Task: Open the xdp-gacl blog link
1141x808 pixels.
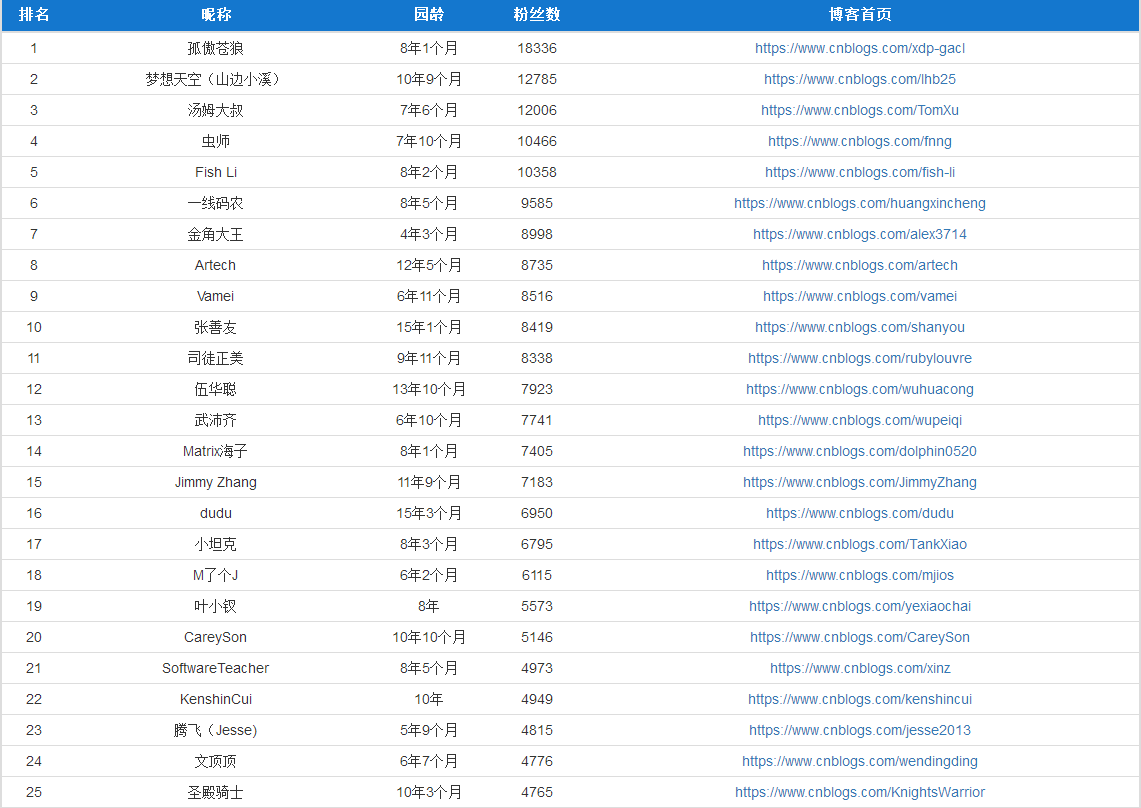Action: pyautogui.click(x=859, y=48)
